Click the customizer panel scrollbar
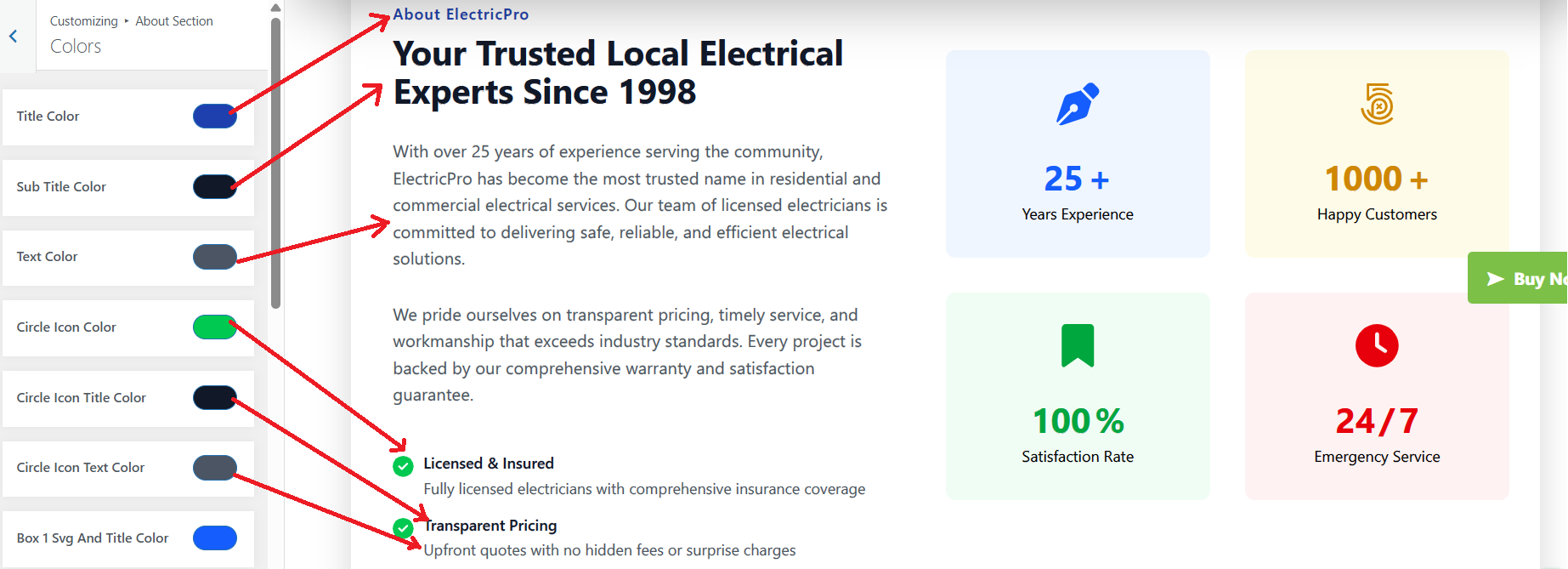Image resolution: width=1568 pixels, height=569 pixels. [x=275, y=162]
